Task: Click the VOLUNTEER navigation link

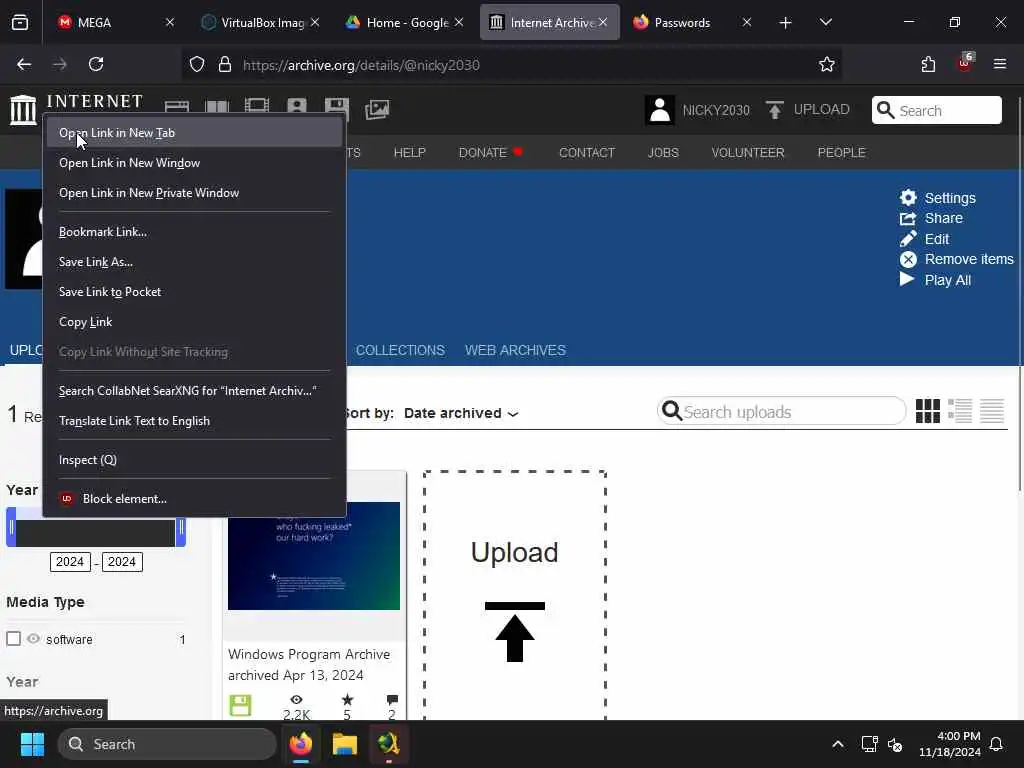Action: [x=748, y=152]
